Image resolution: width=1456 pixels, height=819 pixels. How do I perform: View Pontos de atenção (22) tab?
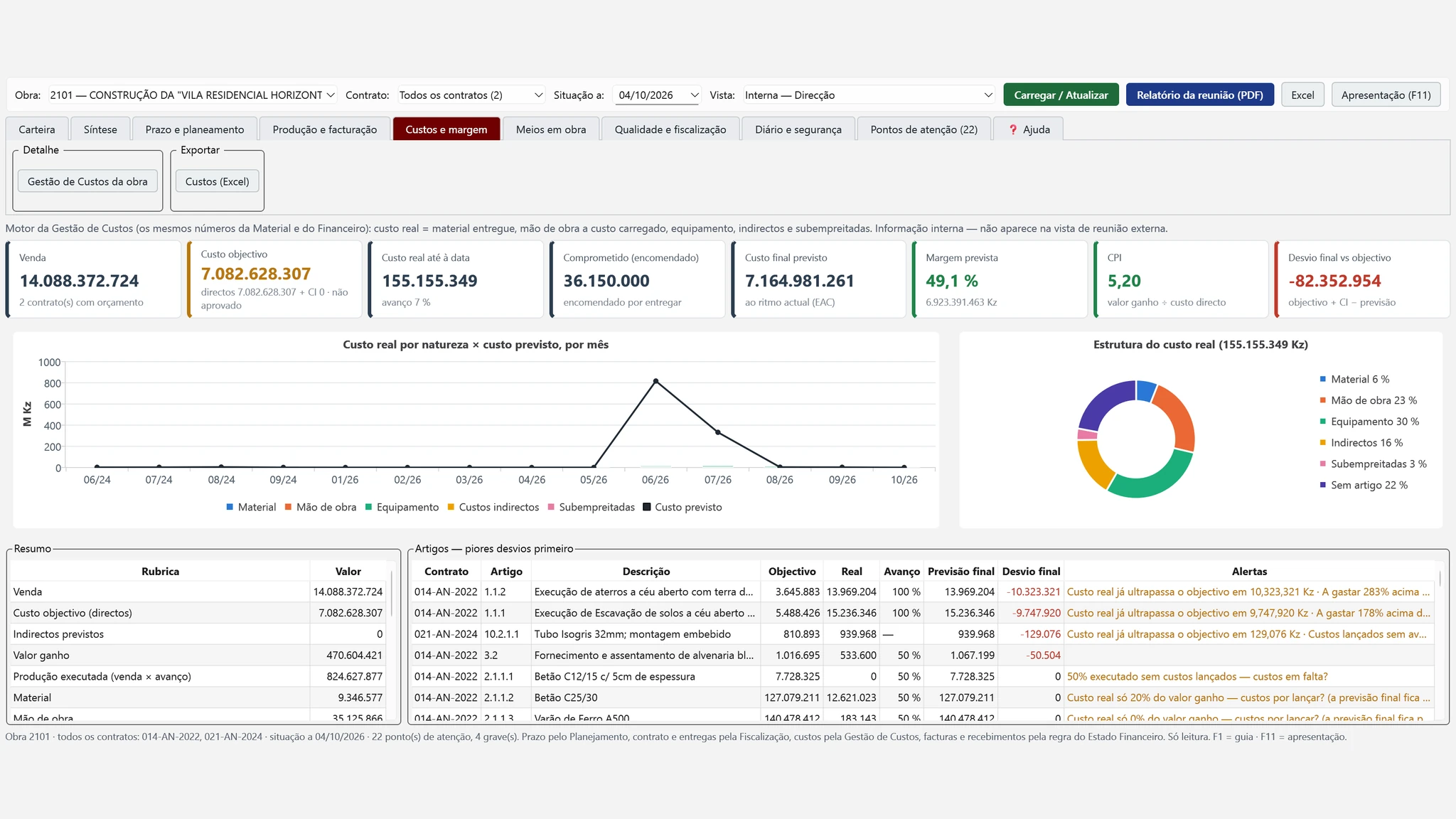click(924, 129)
